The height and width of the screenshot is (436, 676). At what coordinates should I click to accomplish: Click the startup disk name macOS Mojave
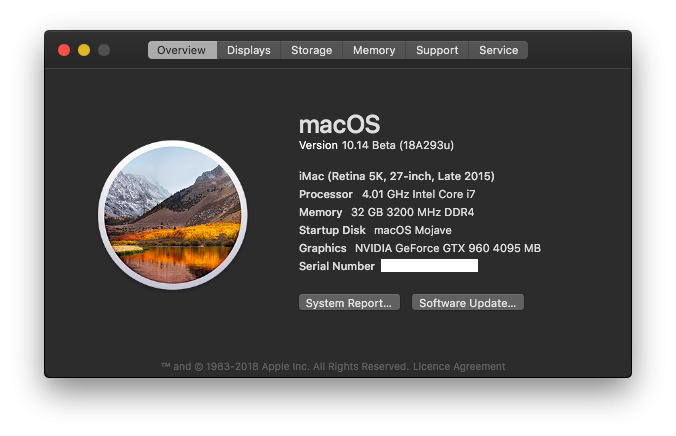pos(413,230)
